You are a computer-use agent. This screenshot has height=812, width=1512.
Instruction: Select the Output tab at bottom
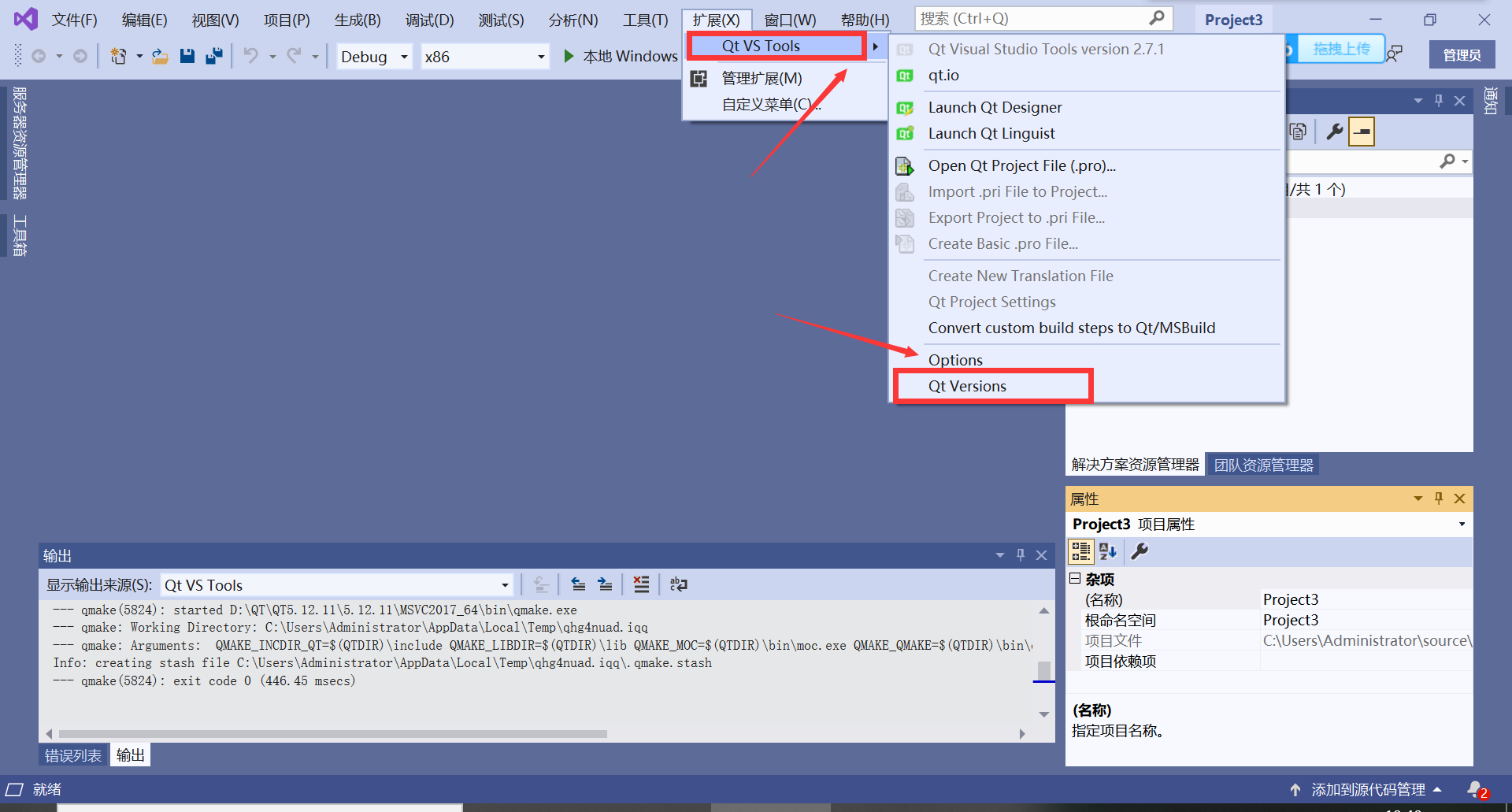(131, 755)
